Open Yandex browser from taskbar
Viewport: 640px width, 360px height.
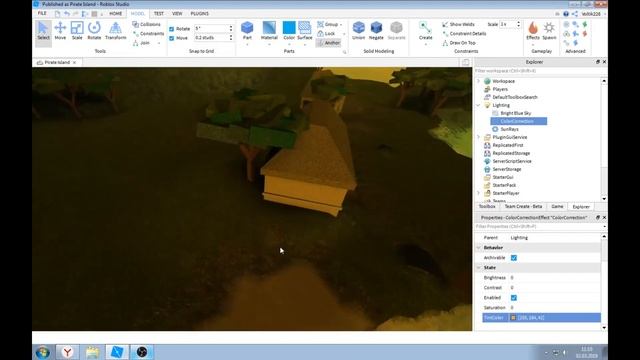tap(67, 352)
